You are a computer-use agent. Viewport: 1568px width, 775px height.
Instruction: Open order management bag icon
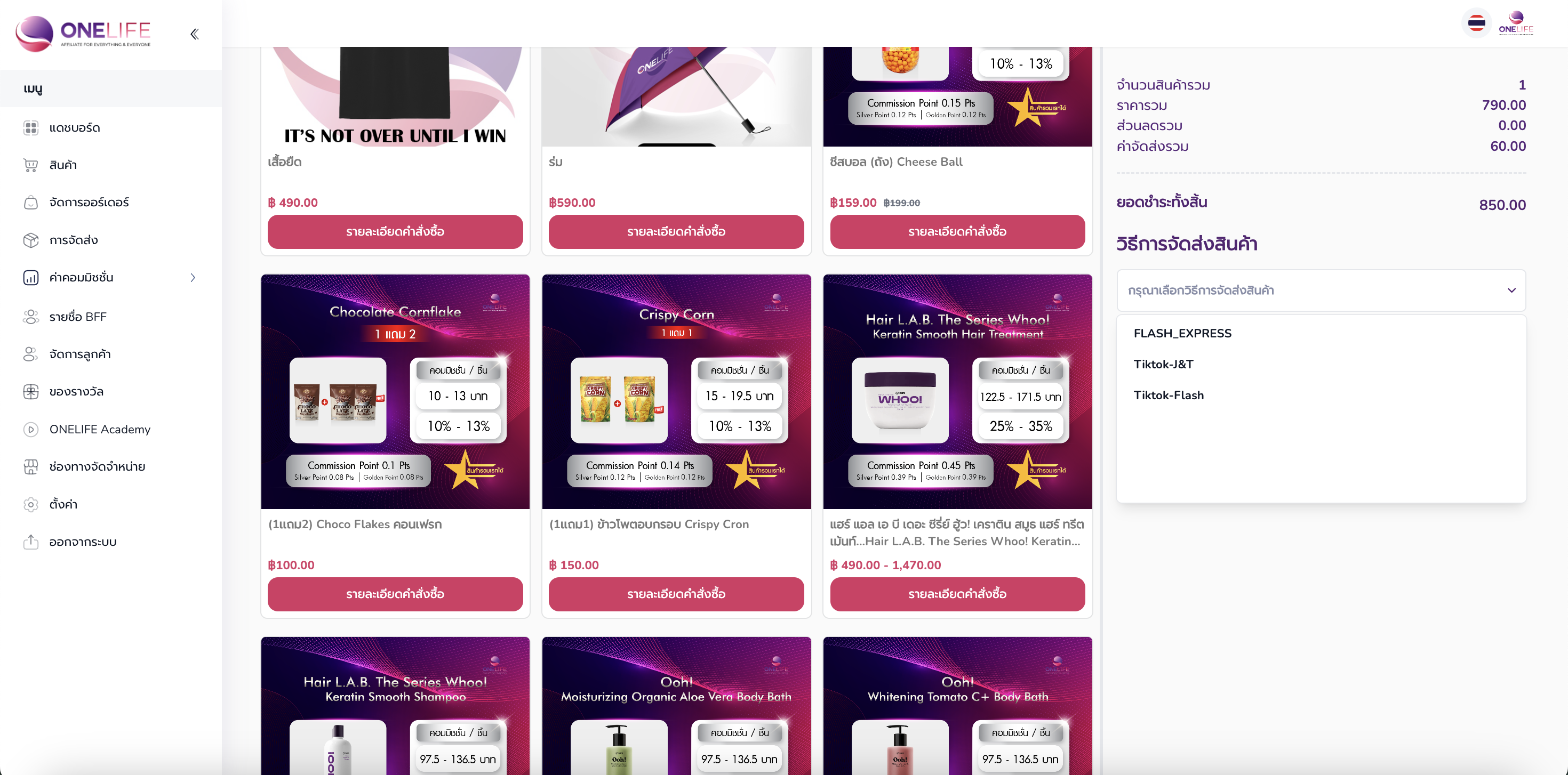pos(30,203)
